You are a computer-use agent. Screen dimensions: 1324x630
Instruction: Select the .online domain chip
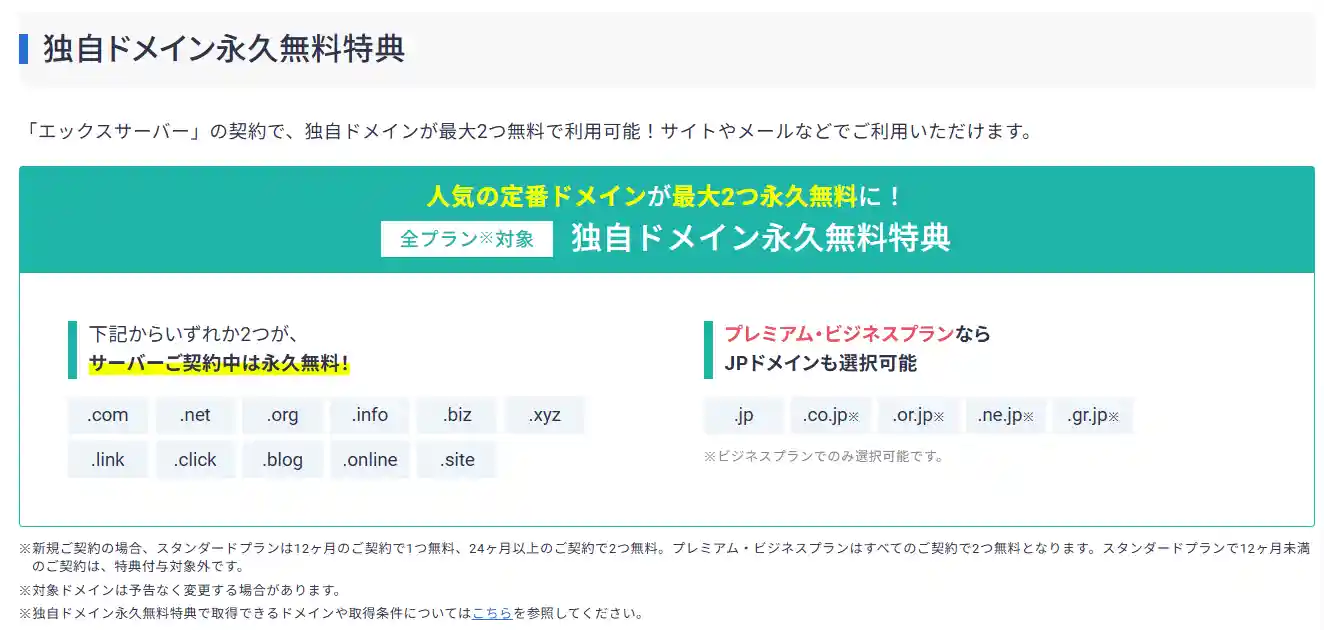[370, 460]
